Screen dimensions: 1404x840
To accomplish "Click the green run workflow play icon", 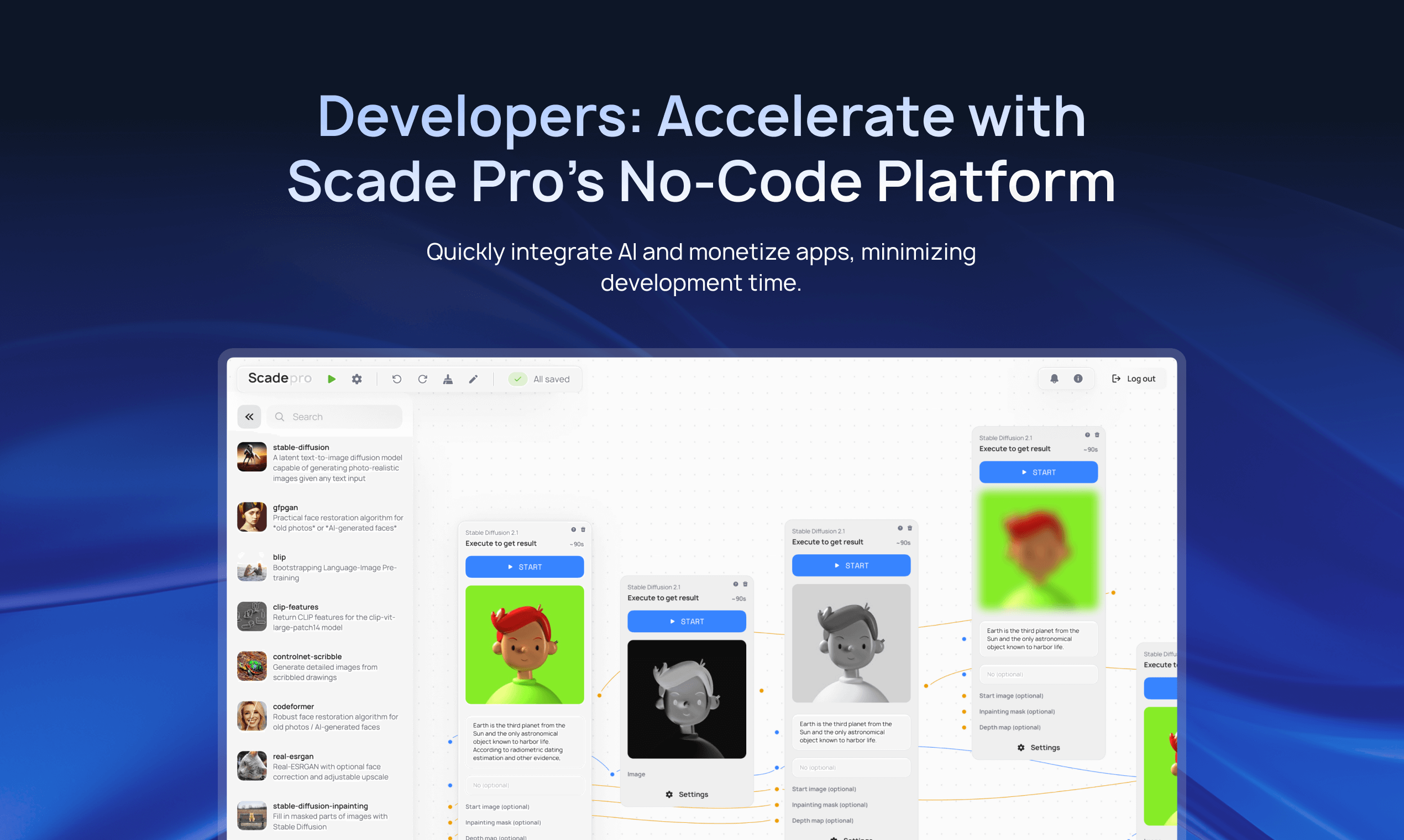I will pyautogui.click(x=331, y=379).
